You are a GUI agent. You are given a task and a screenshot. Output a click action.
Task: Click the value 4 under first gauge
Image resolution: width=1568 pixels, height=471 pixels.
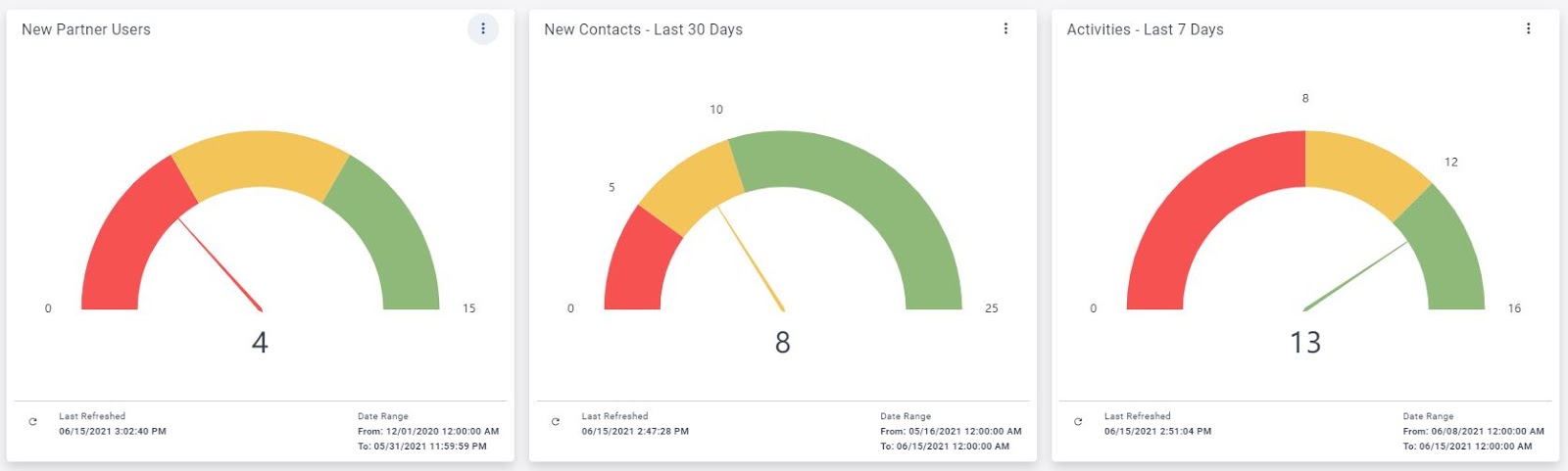(x=260, y=343)
